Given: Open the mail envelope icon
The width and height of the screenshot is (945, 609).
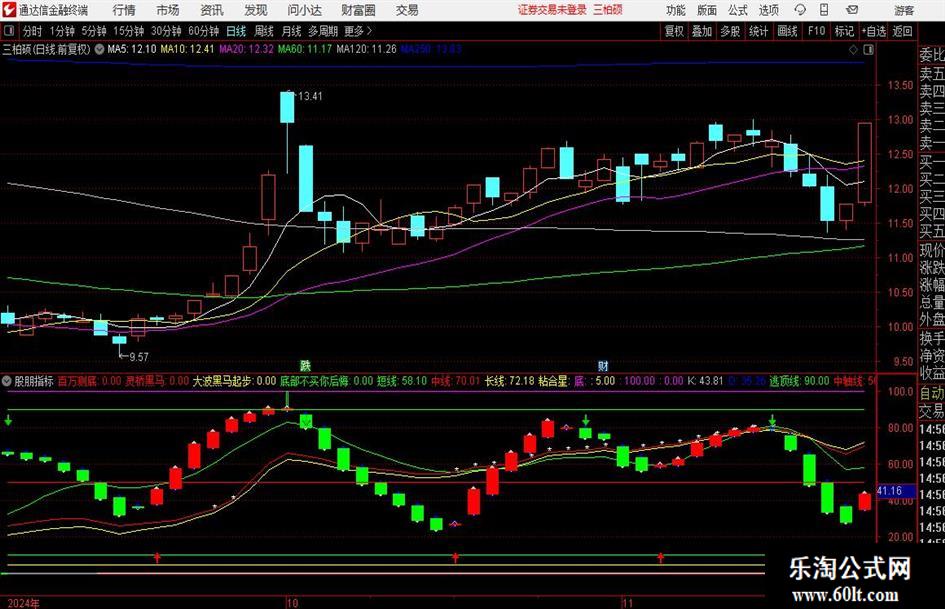Looking at the screenshot, I should [x=852, y=10].
